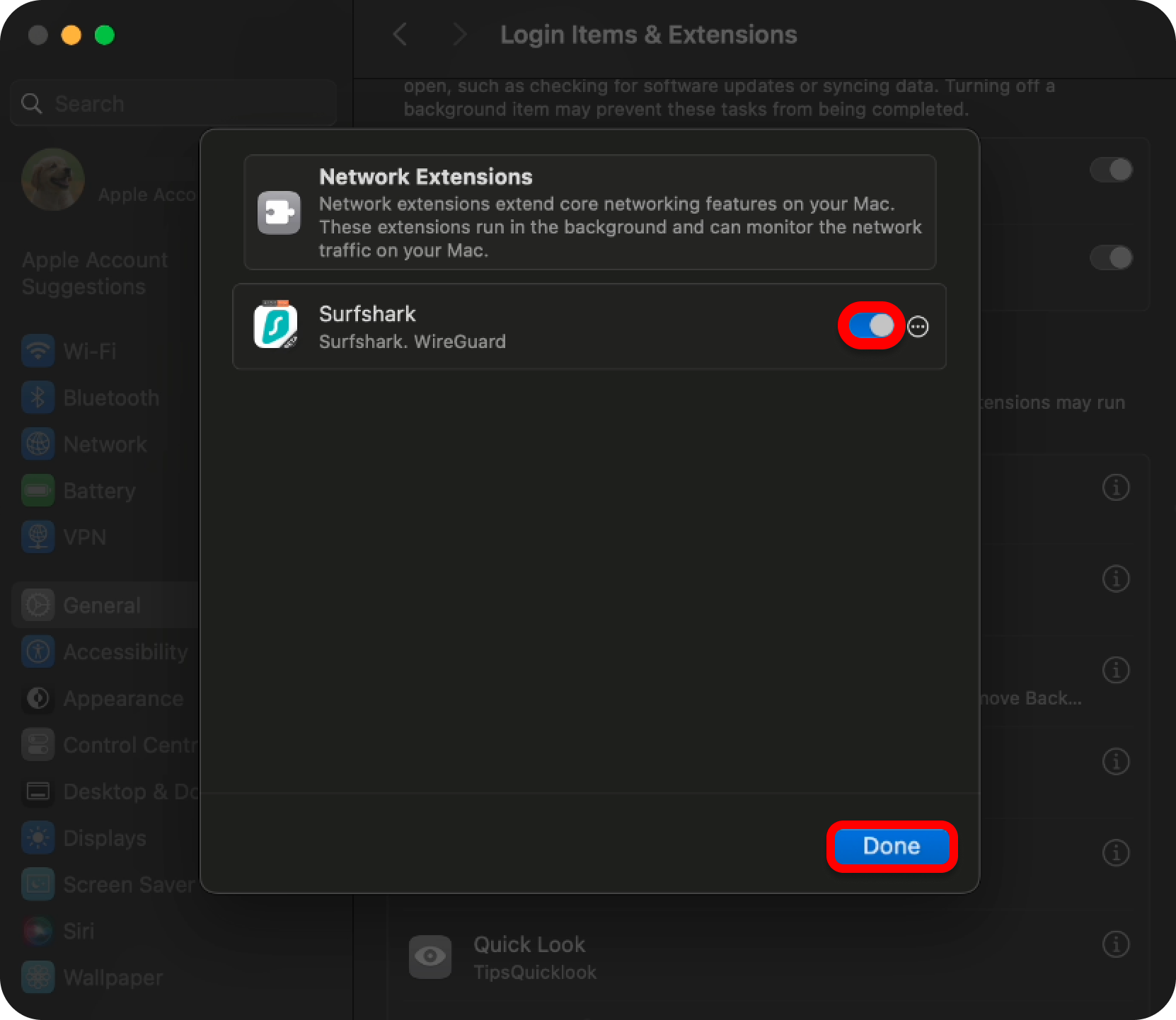Open Wi-Fi settings in sidebar
Image resolution: width=1176 pixels, height=1020 pixels.
click(89, 351)
